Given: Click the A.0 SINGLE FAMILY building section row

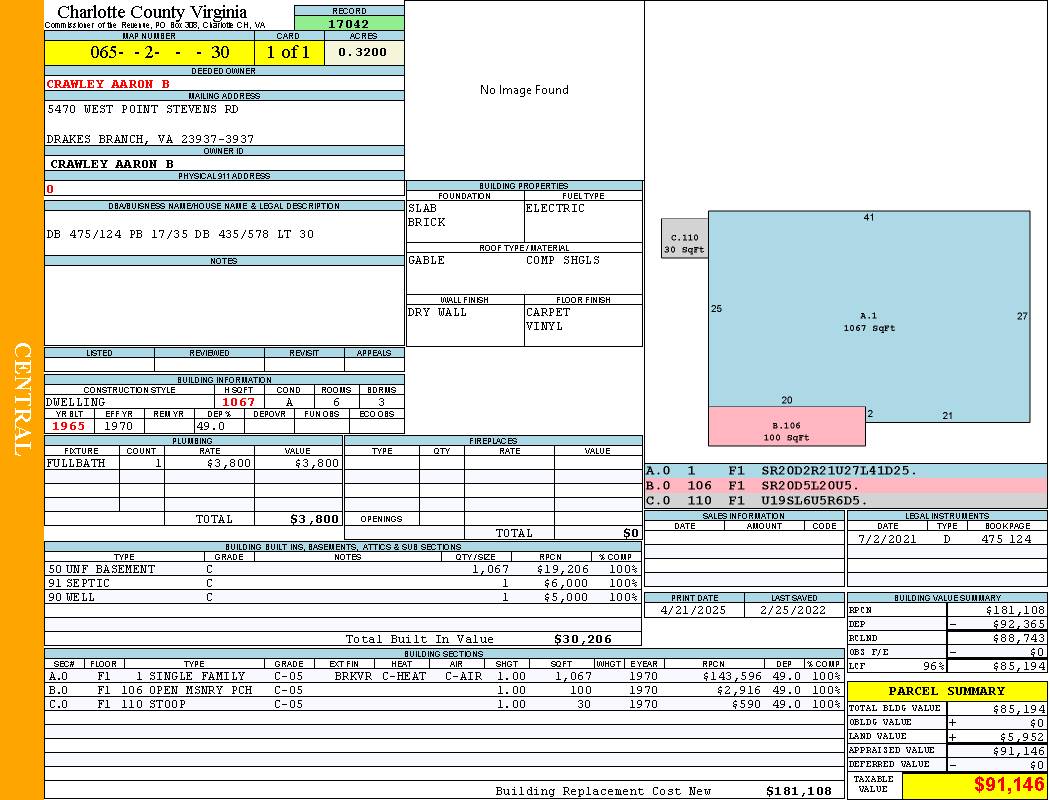Looking at the screenshot, I should [x=442, y=676].
